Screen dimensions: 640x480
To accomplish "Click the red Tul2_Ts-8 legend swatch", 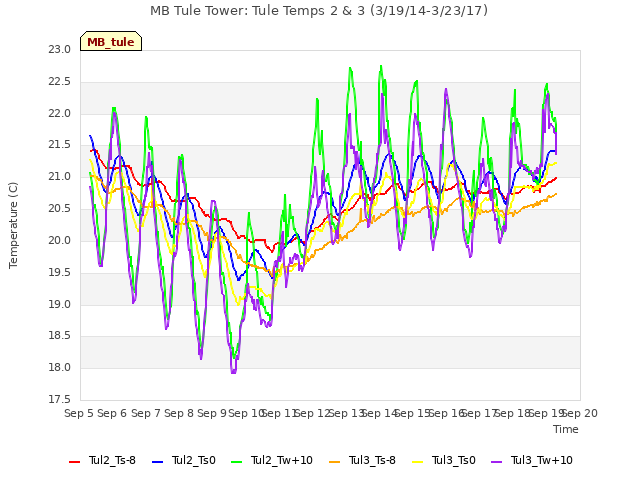I will 75,462.
